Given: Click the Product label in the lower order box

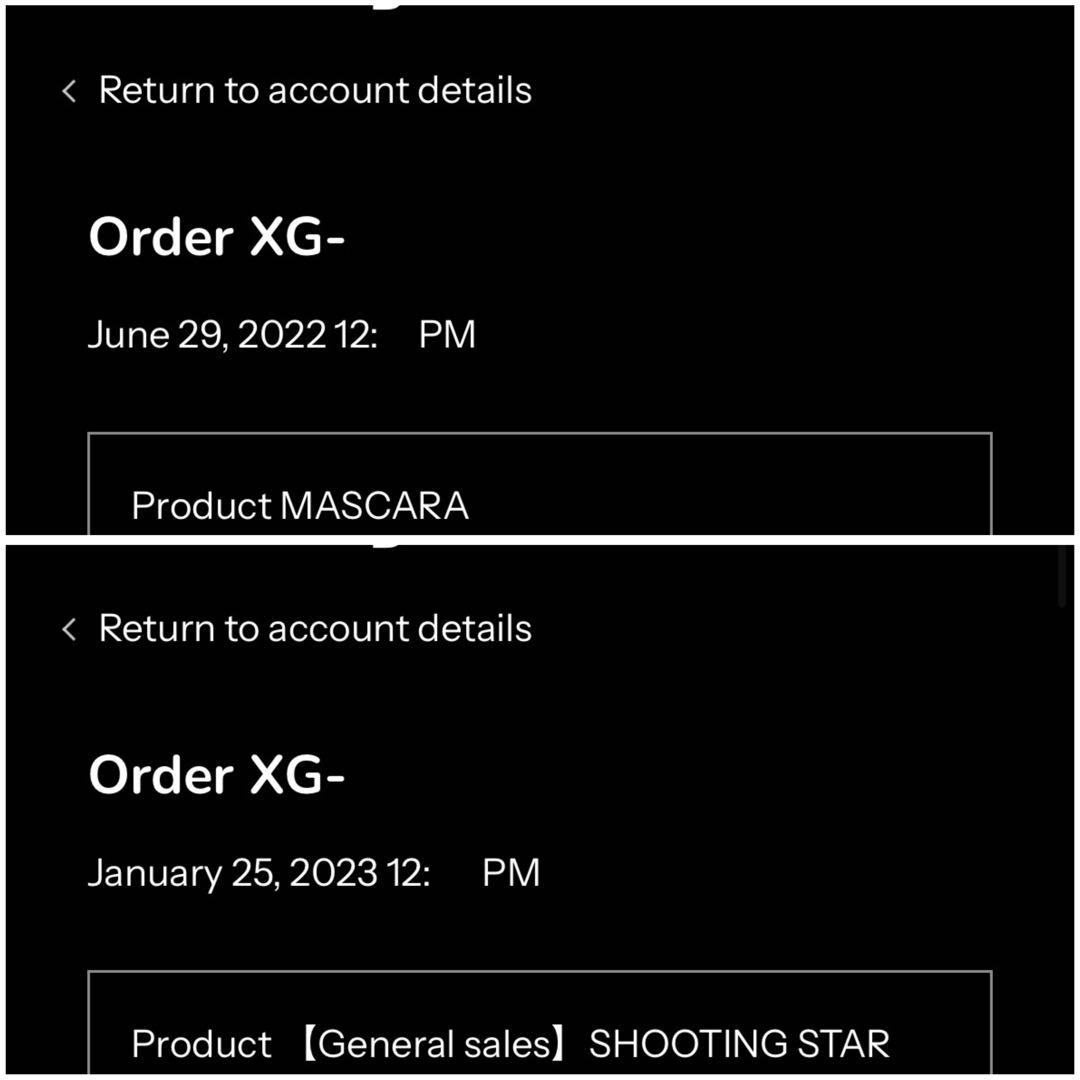Looking at the screenshot, I should pos(200,1043).
